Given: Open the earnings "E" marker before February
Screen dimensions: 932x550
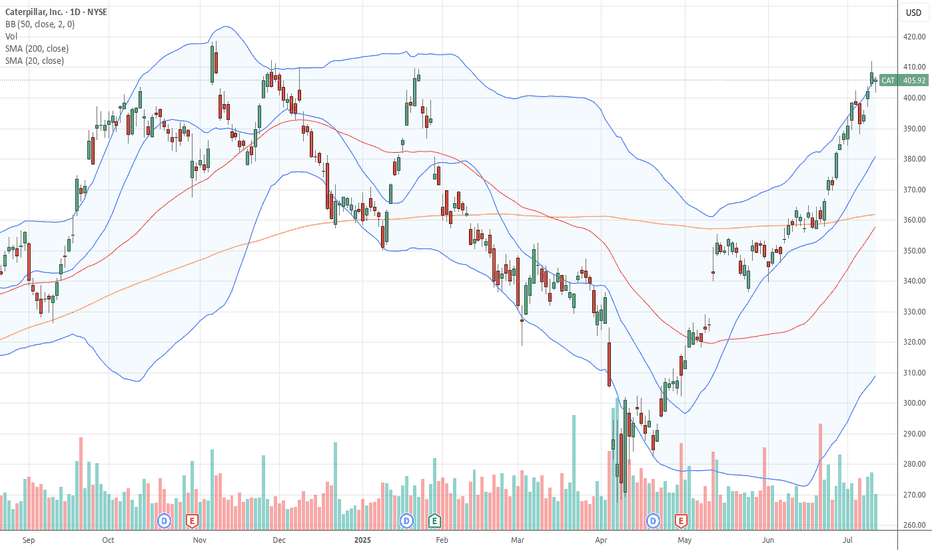Looking at the screenshot, I should [x=434, y=521].
